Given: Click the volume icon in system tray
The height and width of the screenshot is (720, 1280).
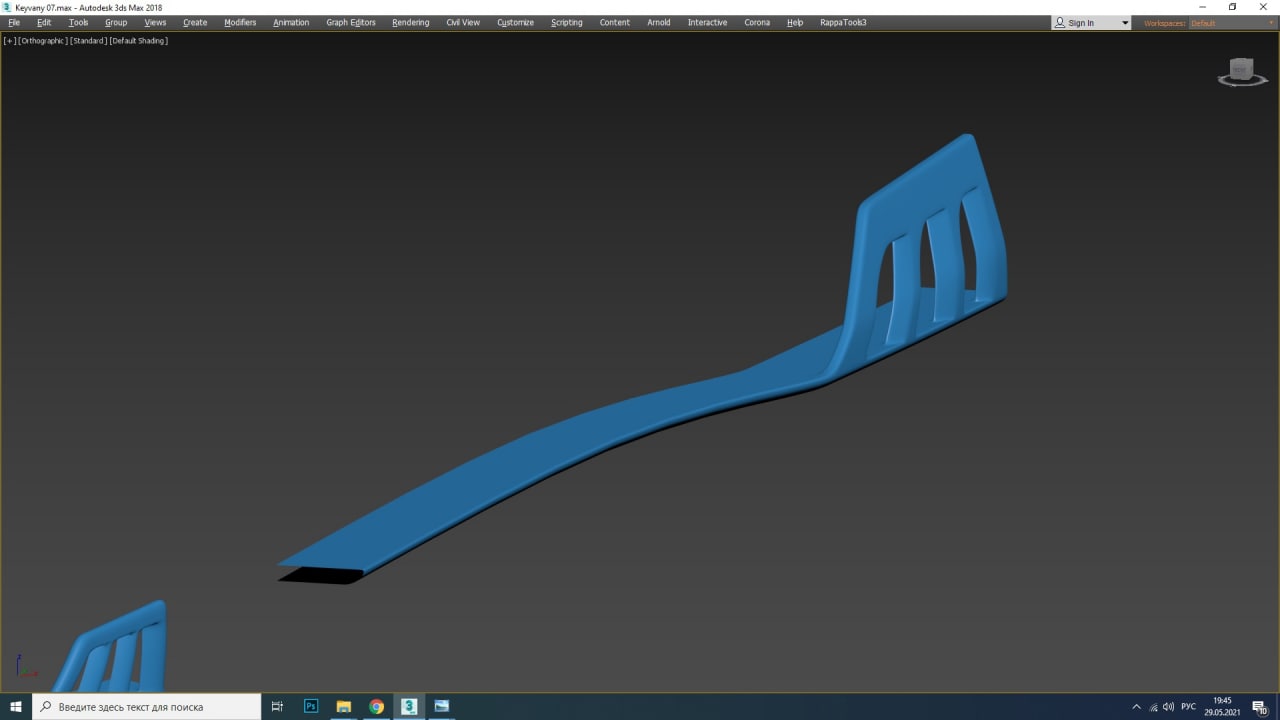Looking at the screenshot, I should coord(1168,707).
